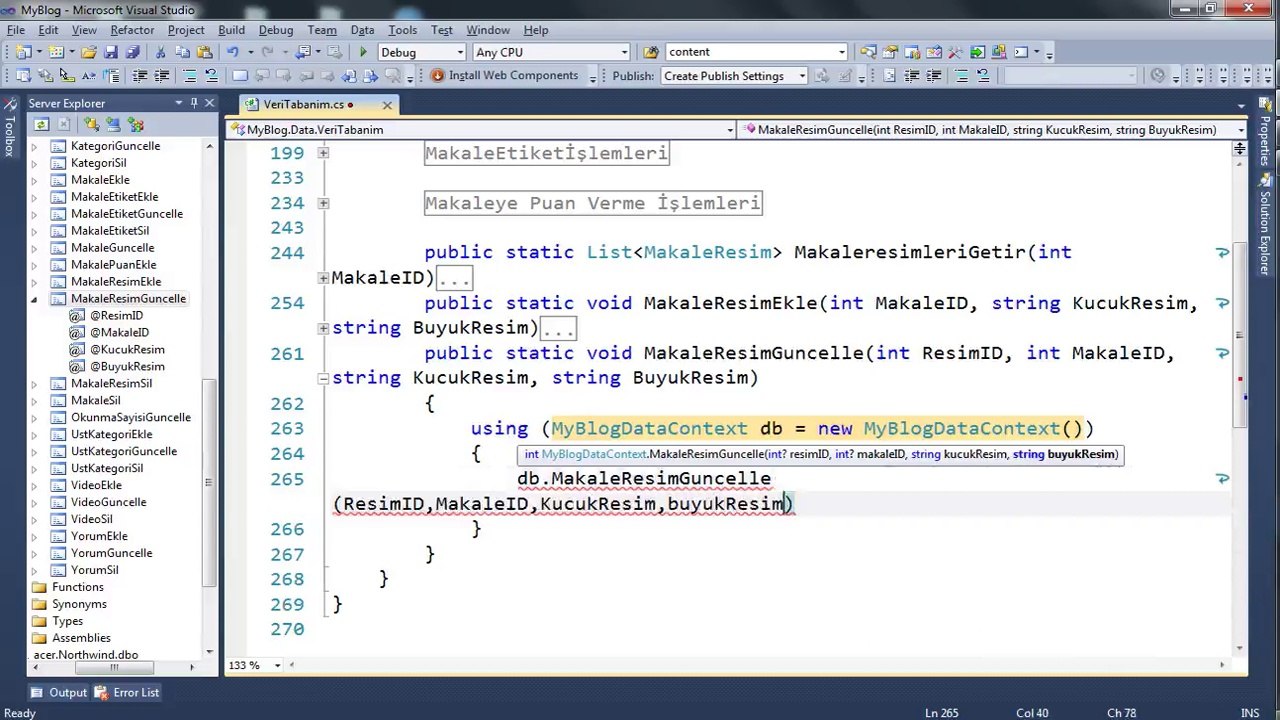1280x720 pixels.
Task: Click the Save All icon
Action: pyautogui.click(x=132, y=52)
